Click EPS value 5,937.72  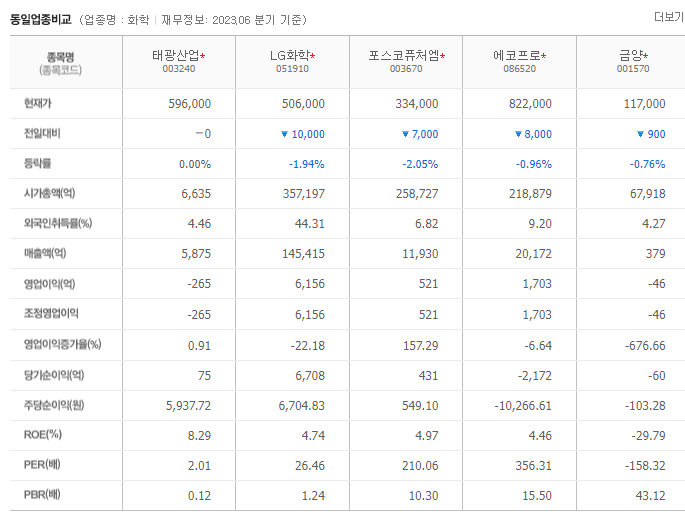188,406
